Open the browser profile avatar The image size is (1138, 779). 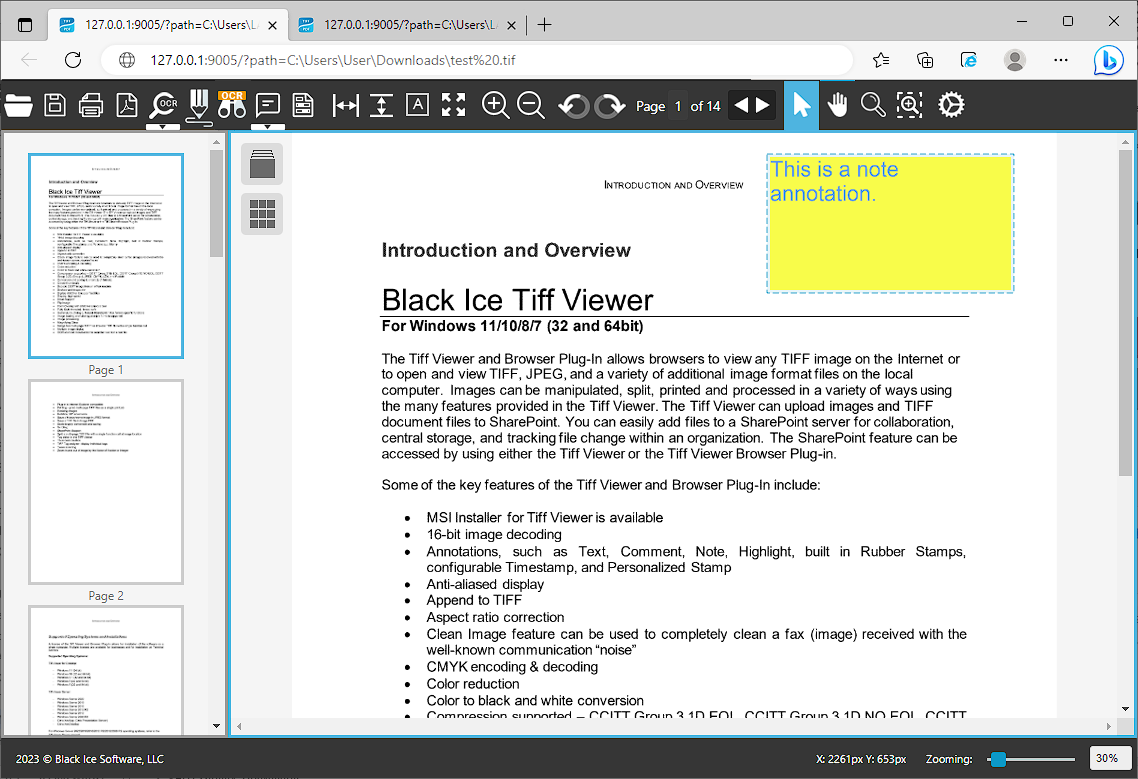coord(1015,60)
